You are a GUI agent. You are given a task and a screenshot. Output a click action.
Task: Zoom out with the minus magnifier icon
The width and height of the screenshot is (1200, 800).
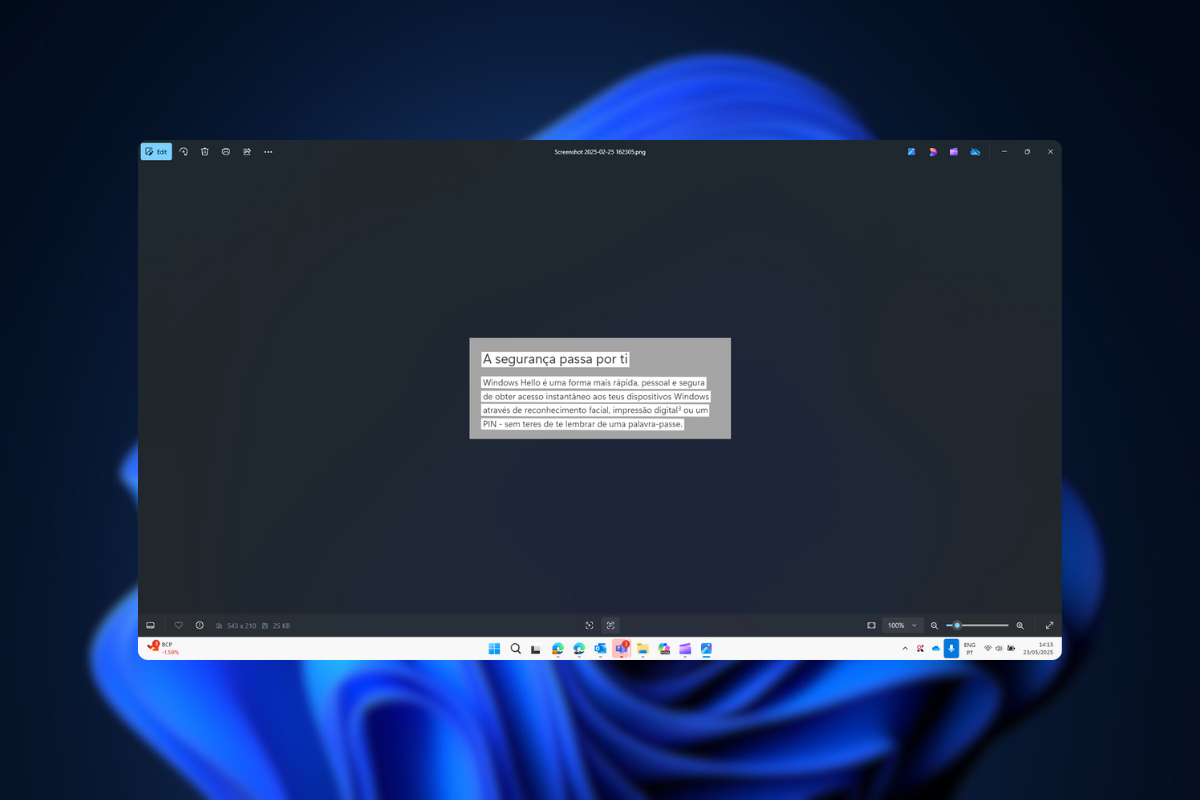(935, 625)
